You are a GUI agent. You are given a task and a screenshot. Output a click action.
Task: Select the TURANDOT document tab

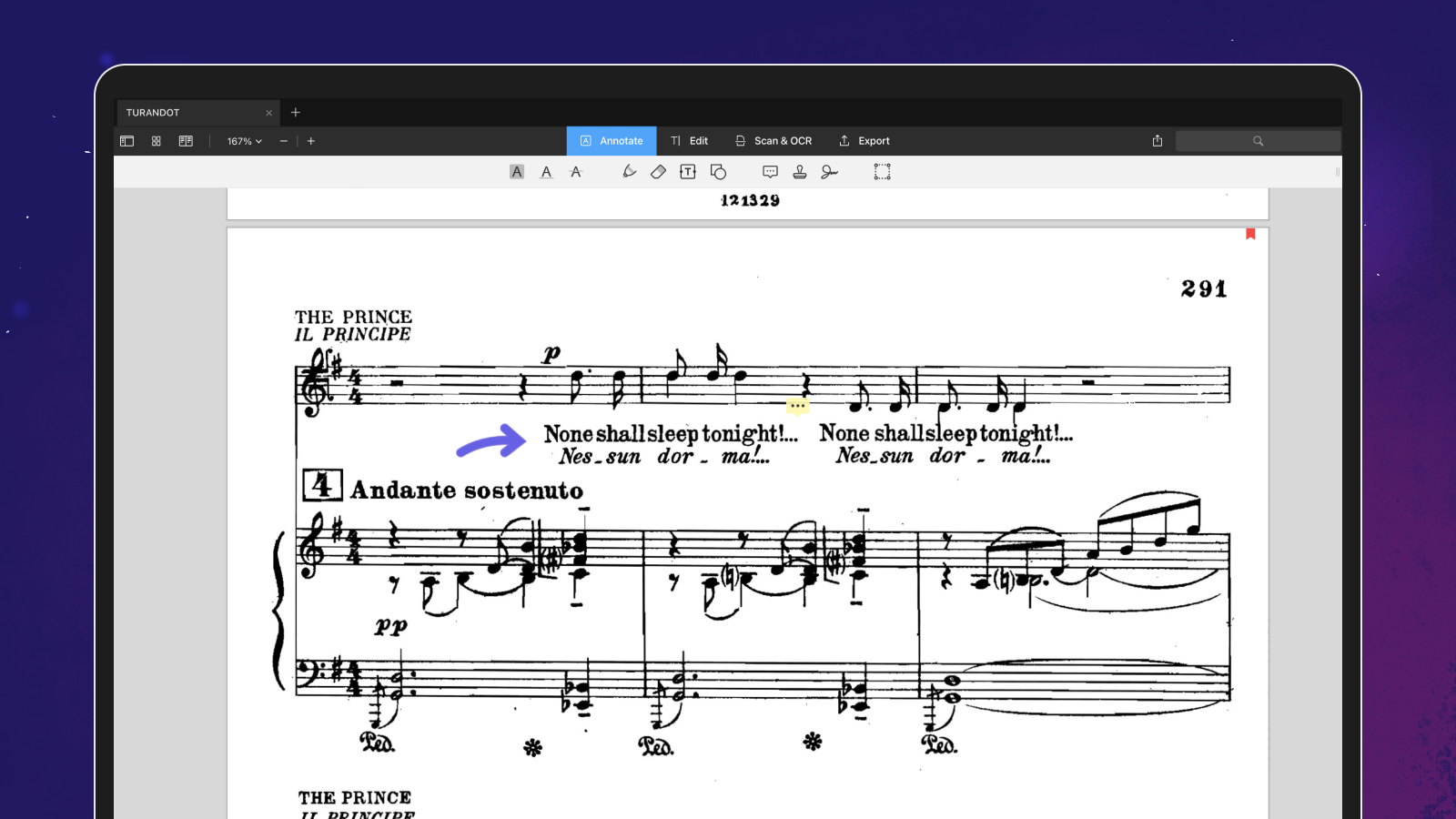(197, 113)
